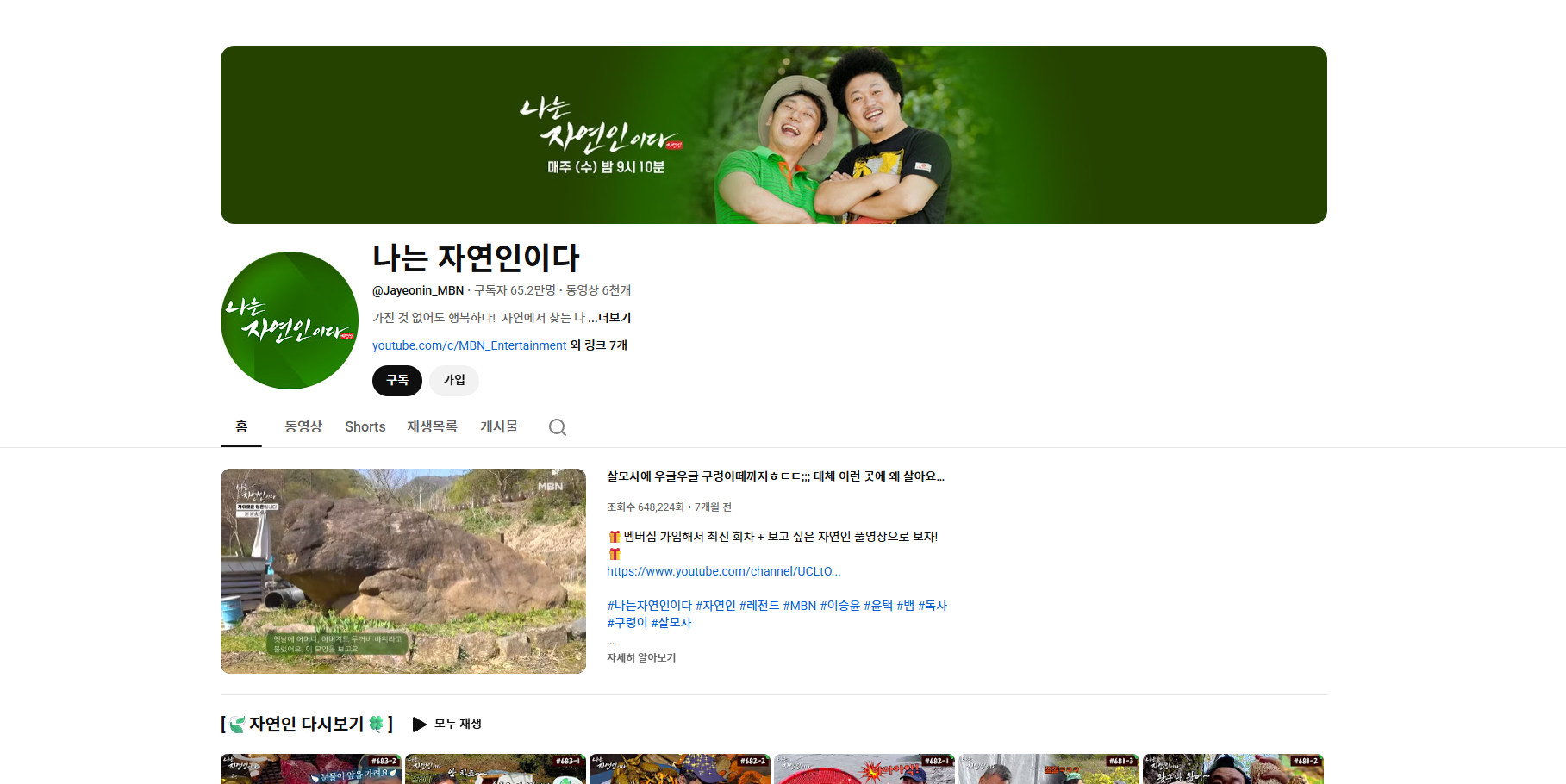This screenshot has width=1566, height=784.
Task: Open the channel search magnifier icon
Action: click(558, 427)
